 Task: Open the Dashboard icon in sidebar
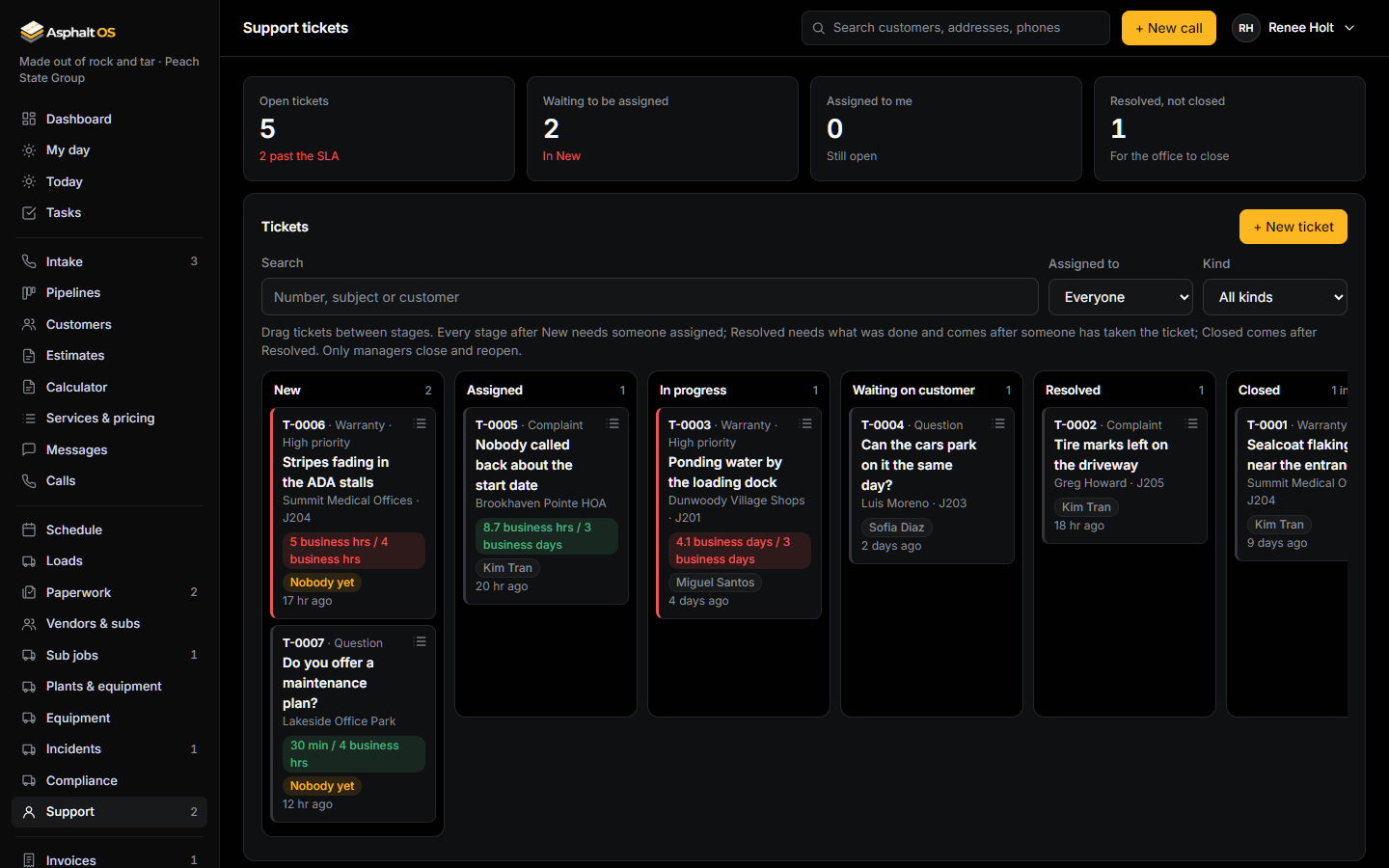point(29,119)
